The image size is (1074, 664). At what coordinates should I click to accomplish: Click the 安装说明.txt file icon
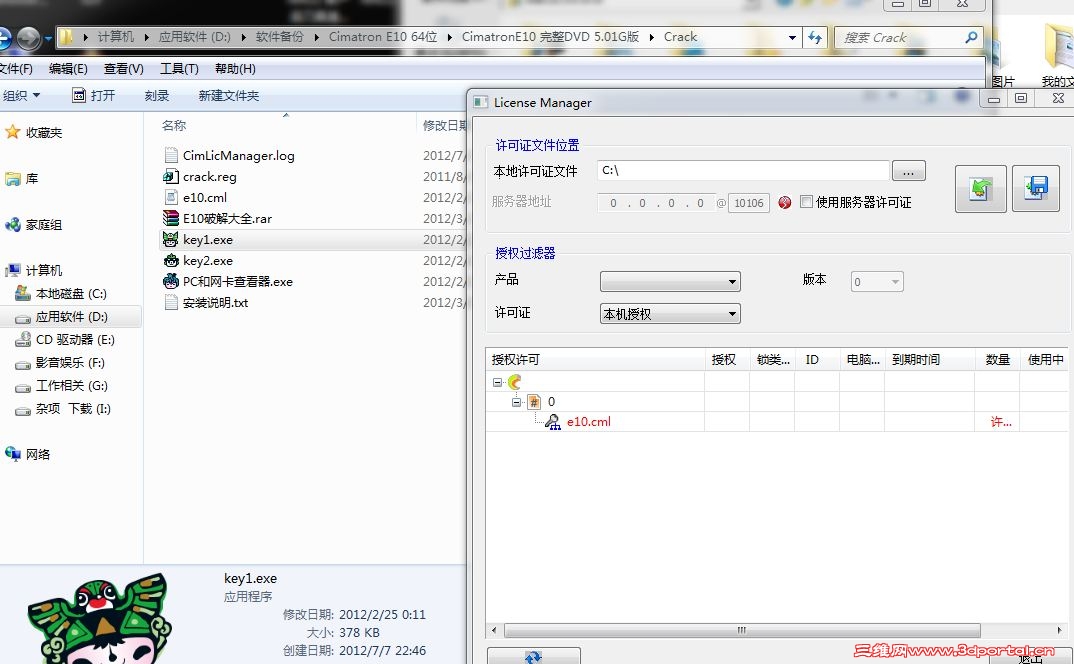coord(171,302)
